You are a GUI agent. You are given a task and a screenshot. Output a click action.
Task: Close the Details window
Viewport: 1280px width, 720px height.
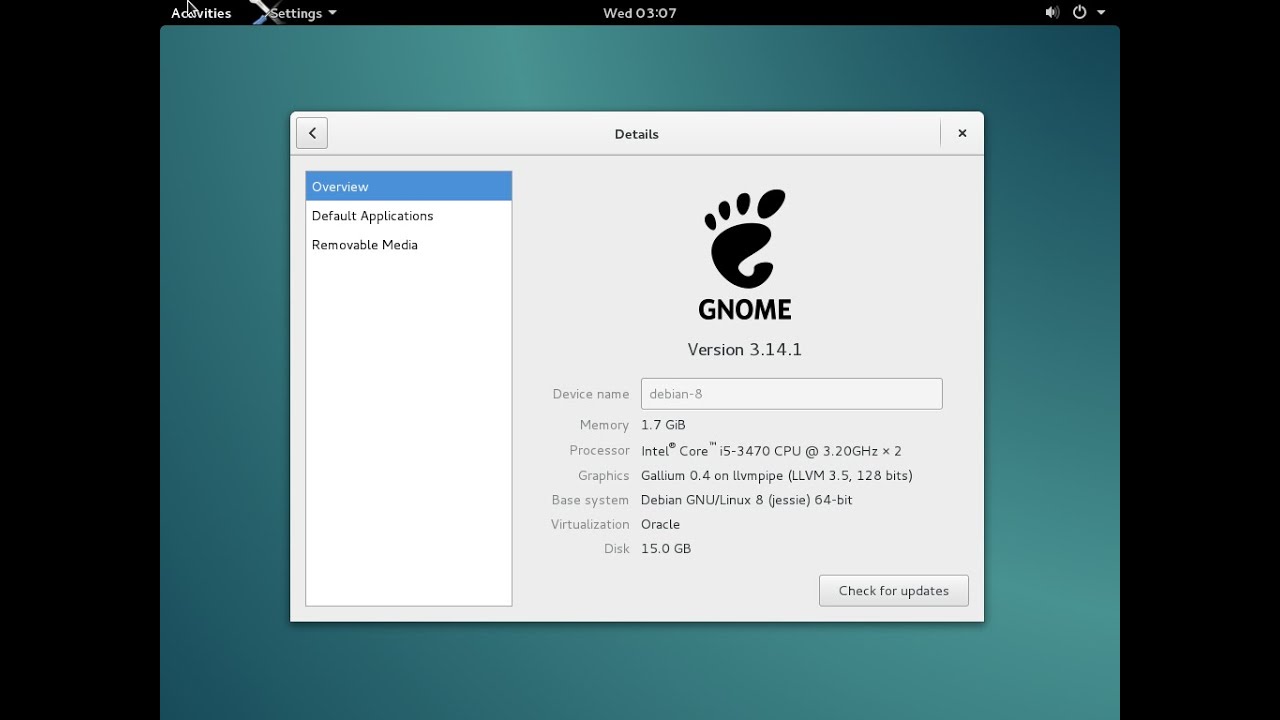pyautogui.click(x=962, y=133)
